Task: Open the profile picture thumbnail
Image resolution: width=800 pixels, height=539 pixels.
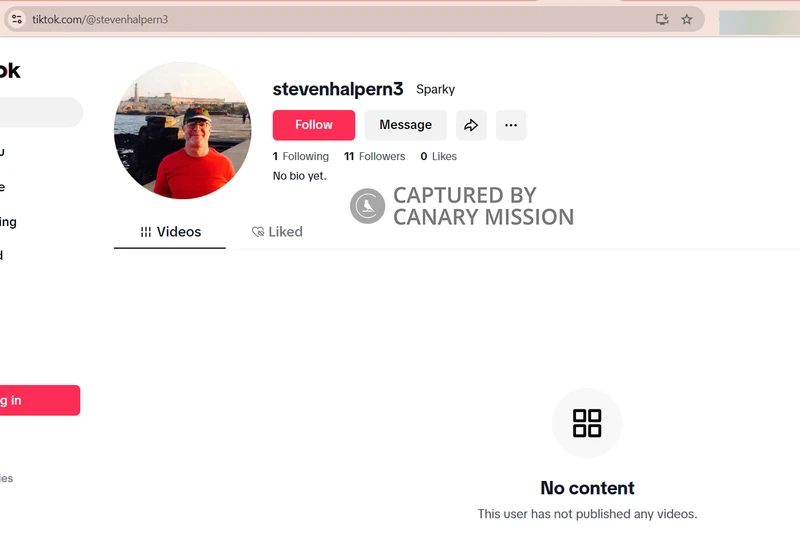Action: (x=183, y=131)
